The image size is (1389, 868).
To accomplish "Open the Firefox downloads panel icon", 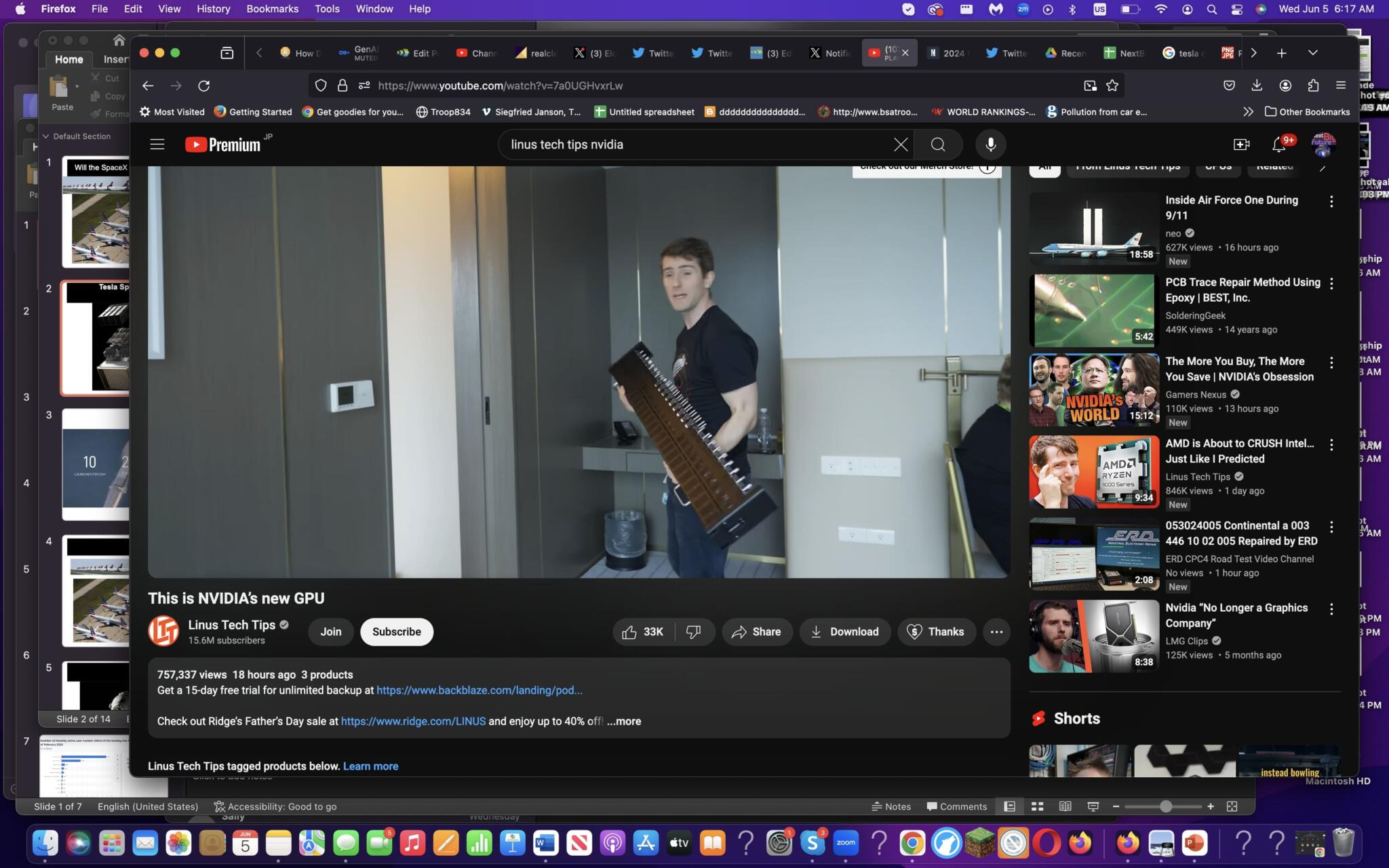I will coord(1257,85).
